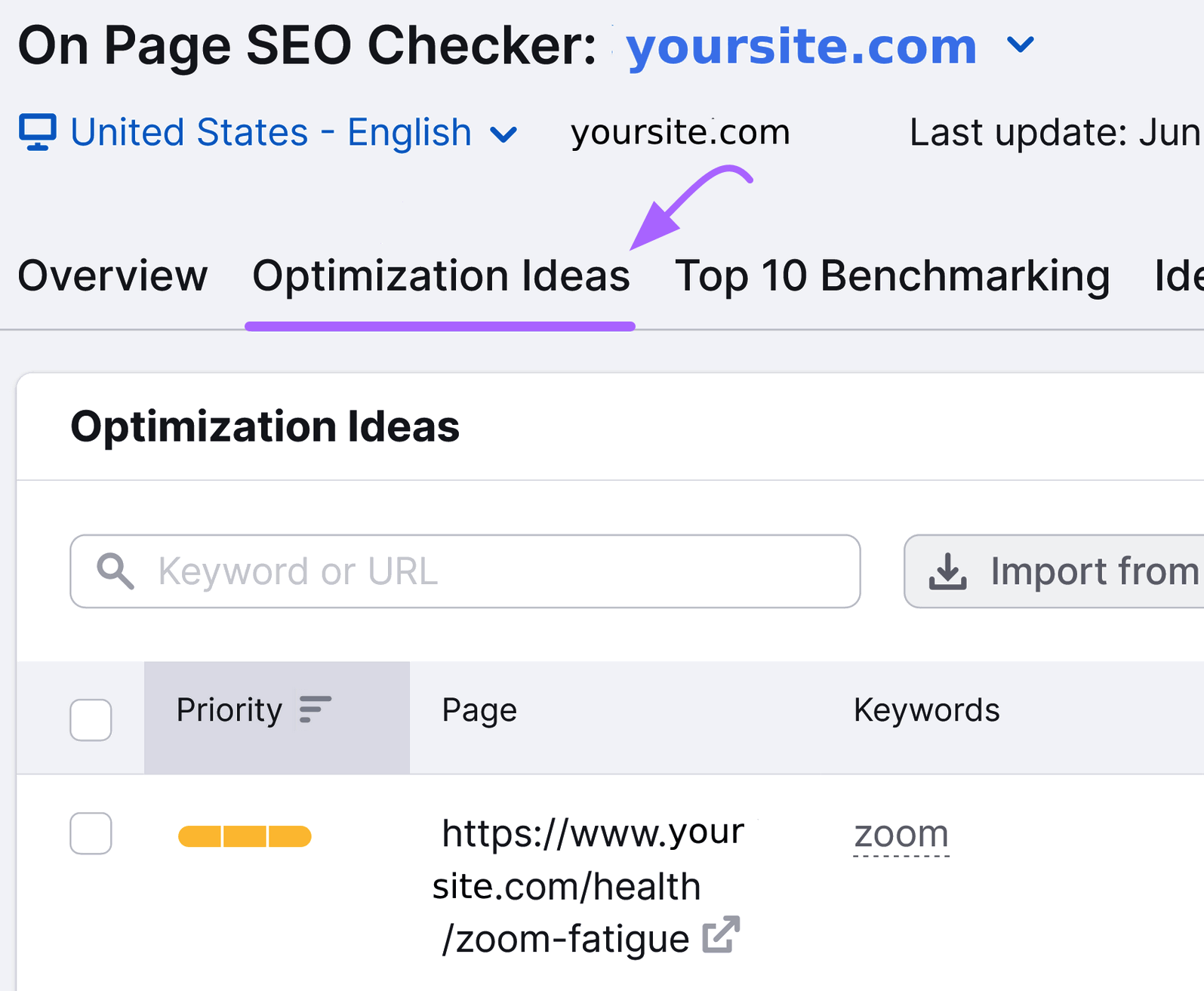The height and width of the screenshot is (991, 1204).
Task: Open the zoom keyword link
Action: coord(901,834)
